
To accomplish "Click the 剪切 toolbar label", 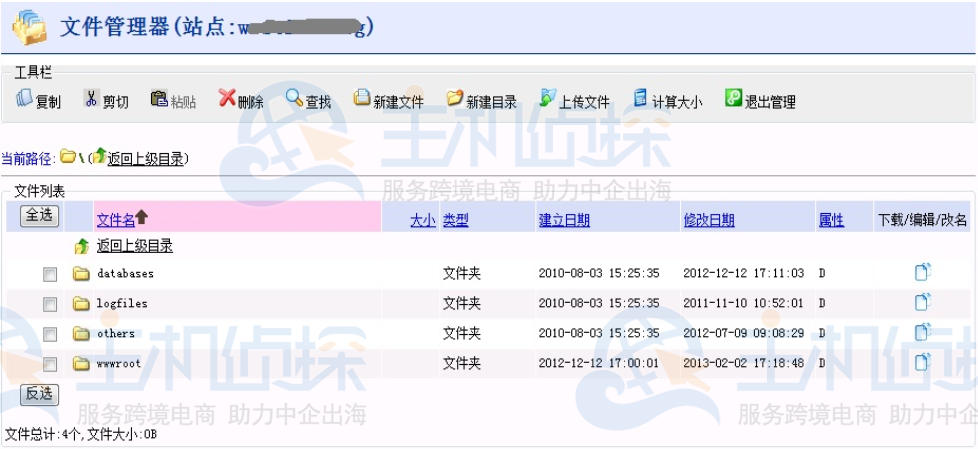I will pos(115,102).
